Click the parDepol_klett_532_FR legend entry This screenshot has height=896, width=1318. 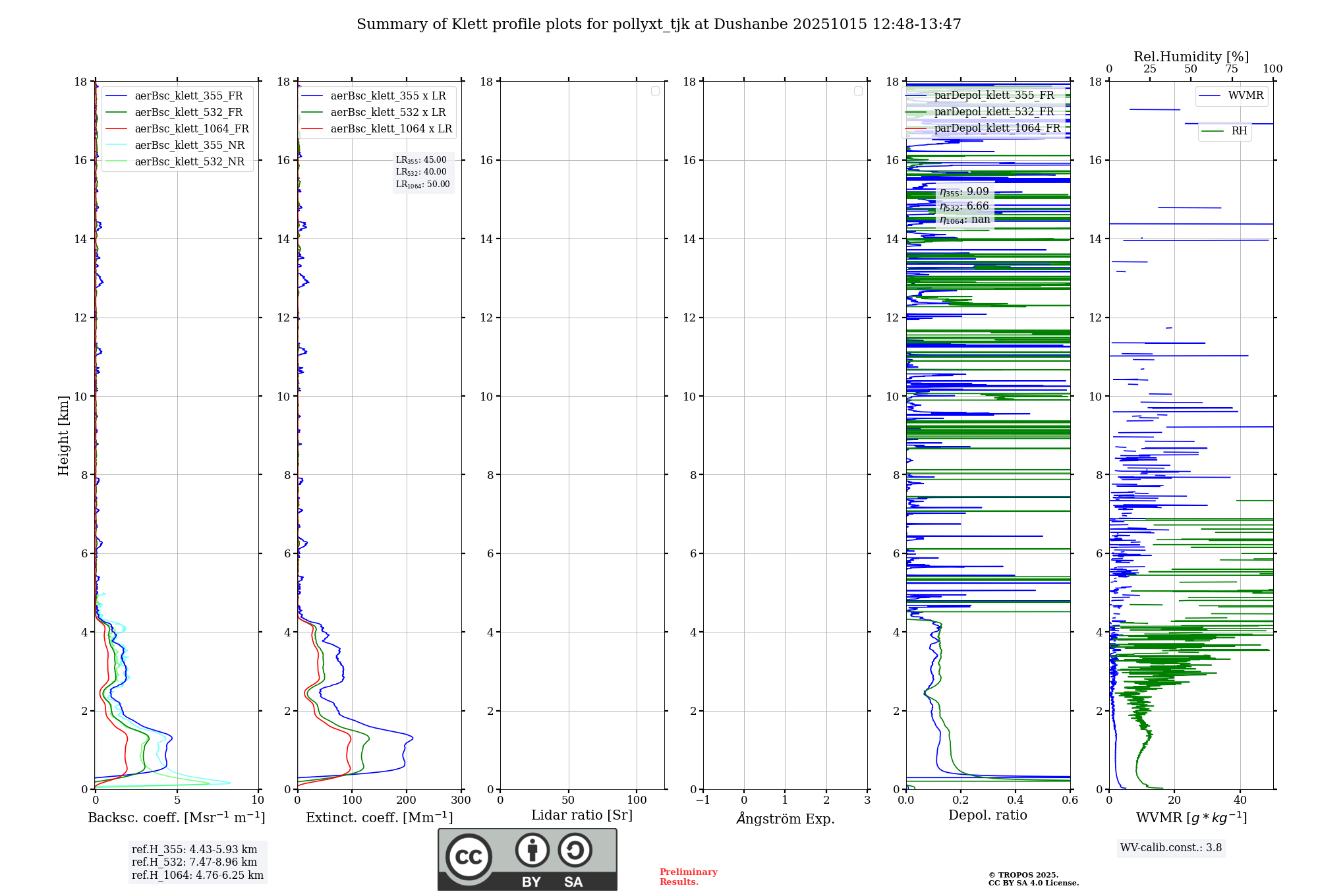pyautogui.click(x=994, y=112)
